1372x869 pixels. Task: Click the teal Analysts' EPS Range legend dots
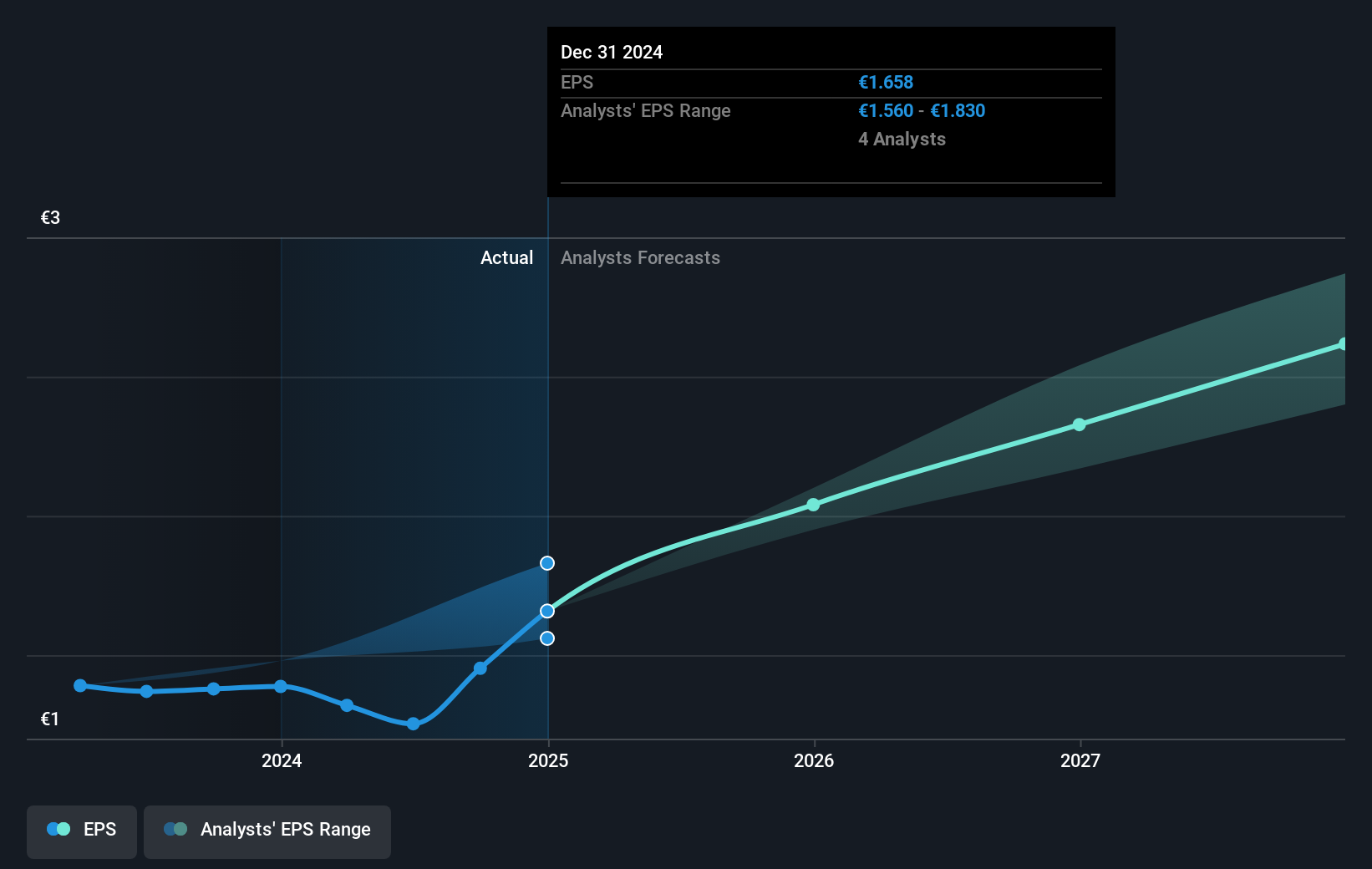point(175,829)
